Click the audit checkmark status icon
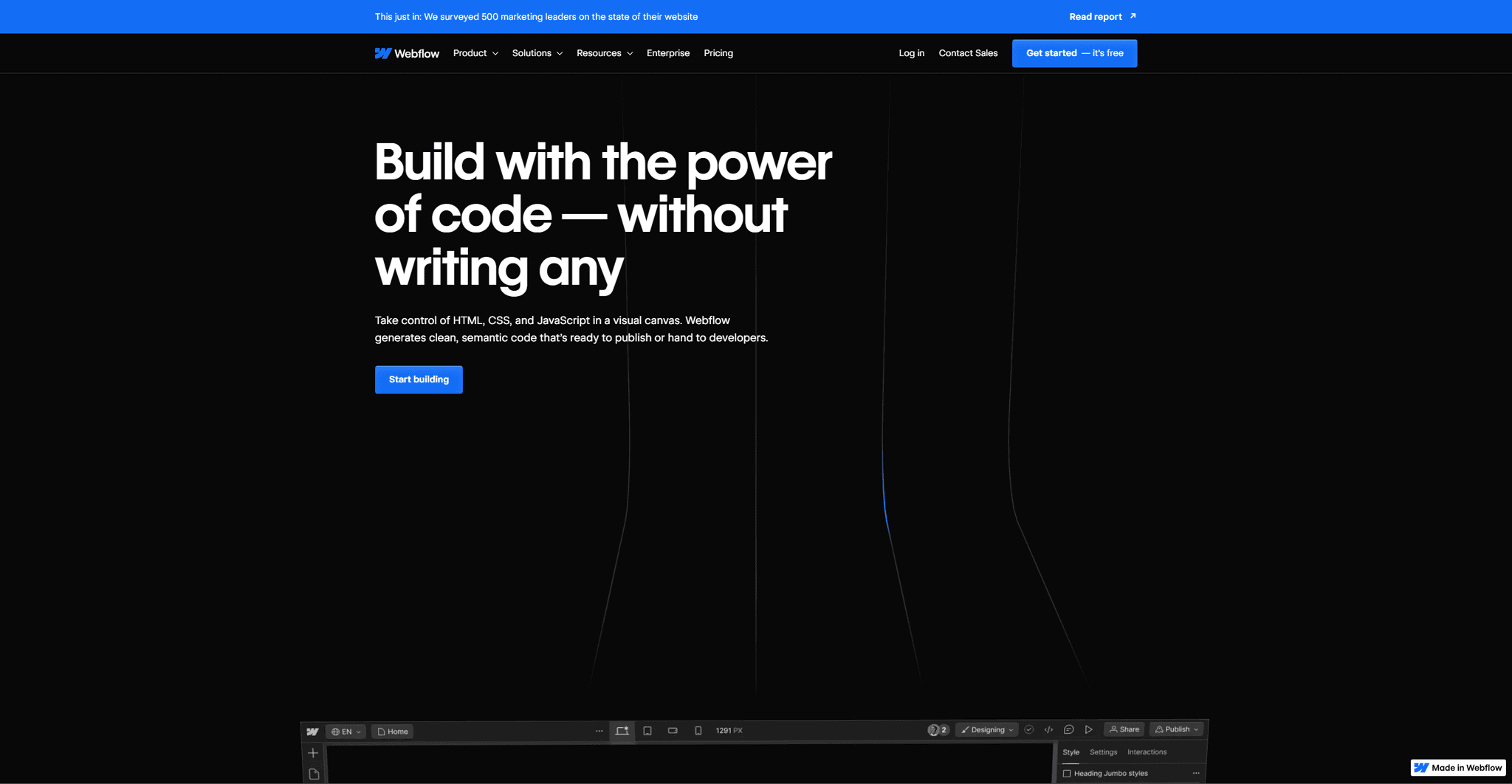 tap(1028, 729)
